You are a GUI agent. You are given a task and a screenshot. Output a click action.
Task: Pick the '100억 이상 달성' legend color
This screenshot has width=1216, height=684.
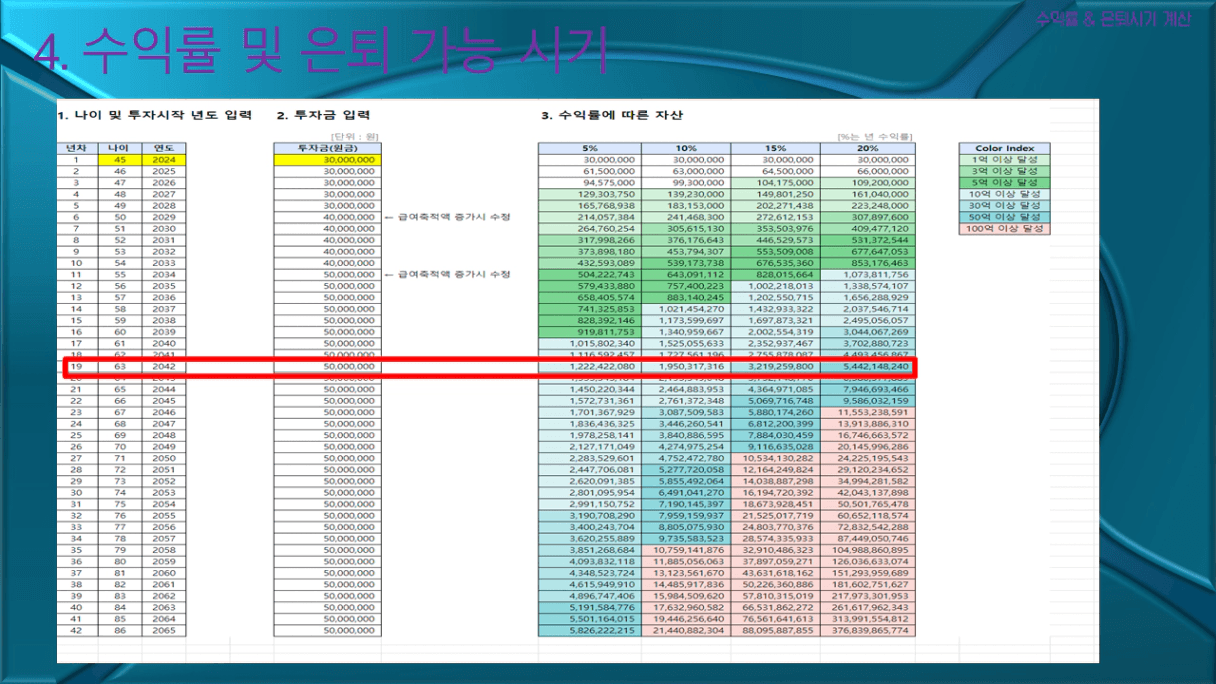tap(1004, 229)
